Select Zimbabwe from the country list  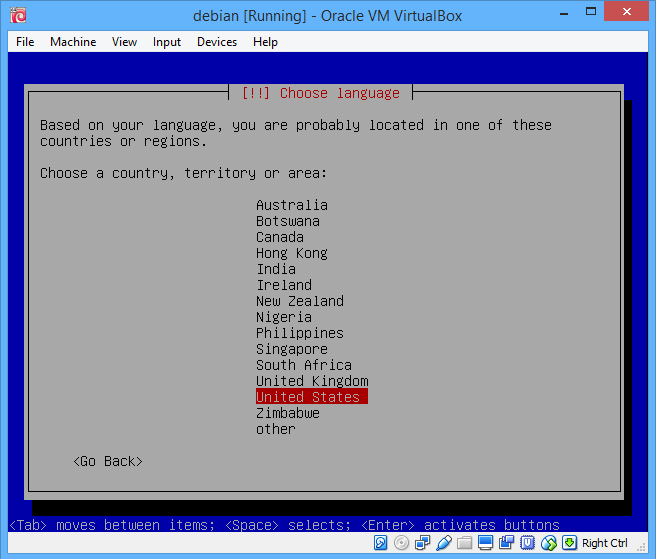click(x=288, y=413)
